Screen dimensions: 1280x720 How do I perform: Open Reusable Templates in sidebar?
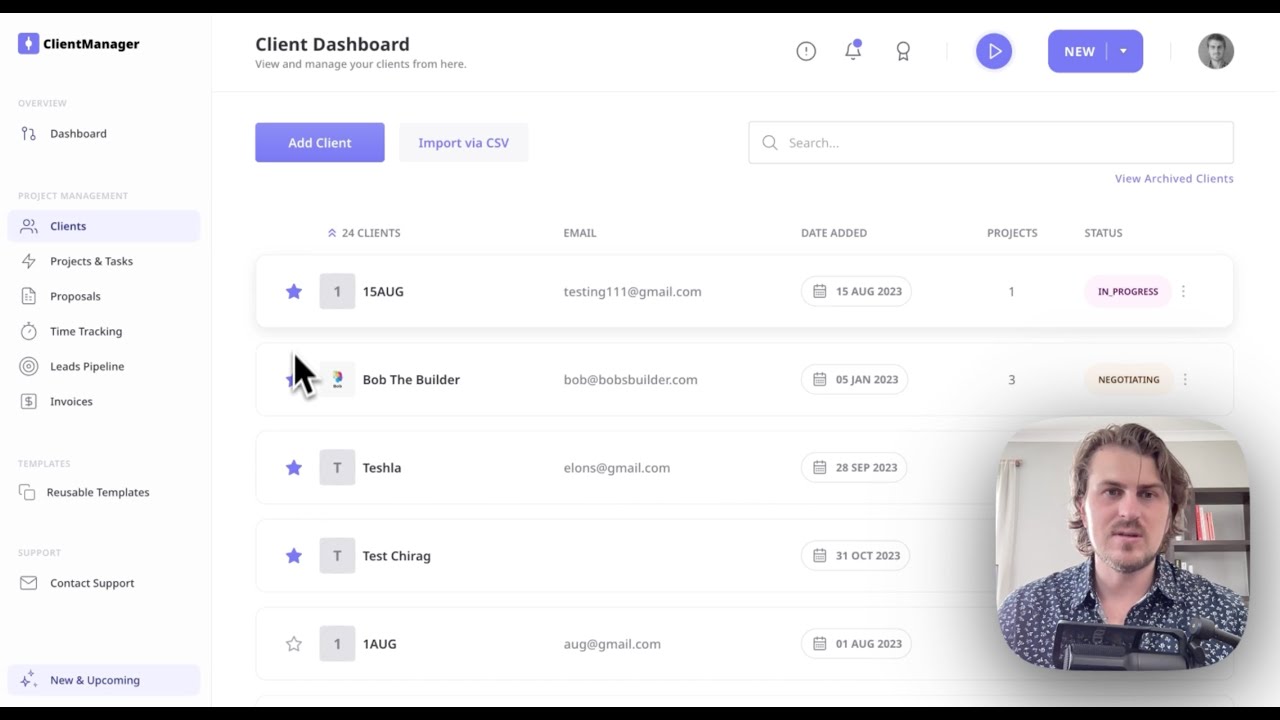click(98, 492)
